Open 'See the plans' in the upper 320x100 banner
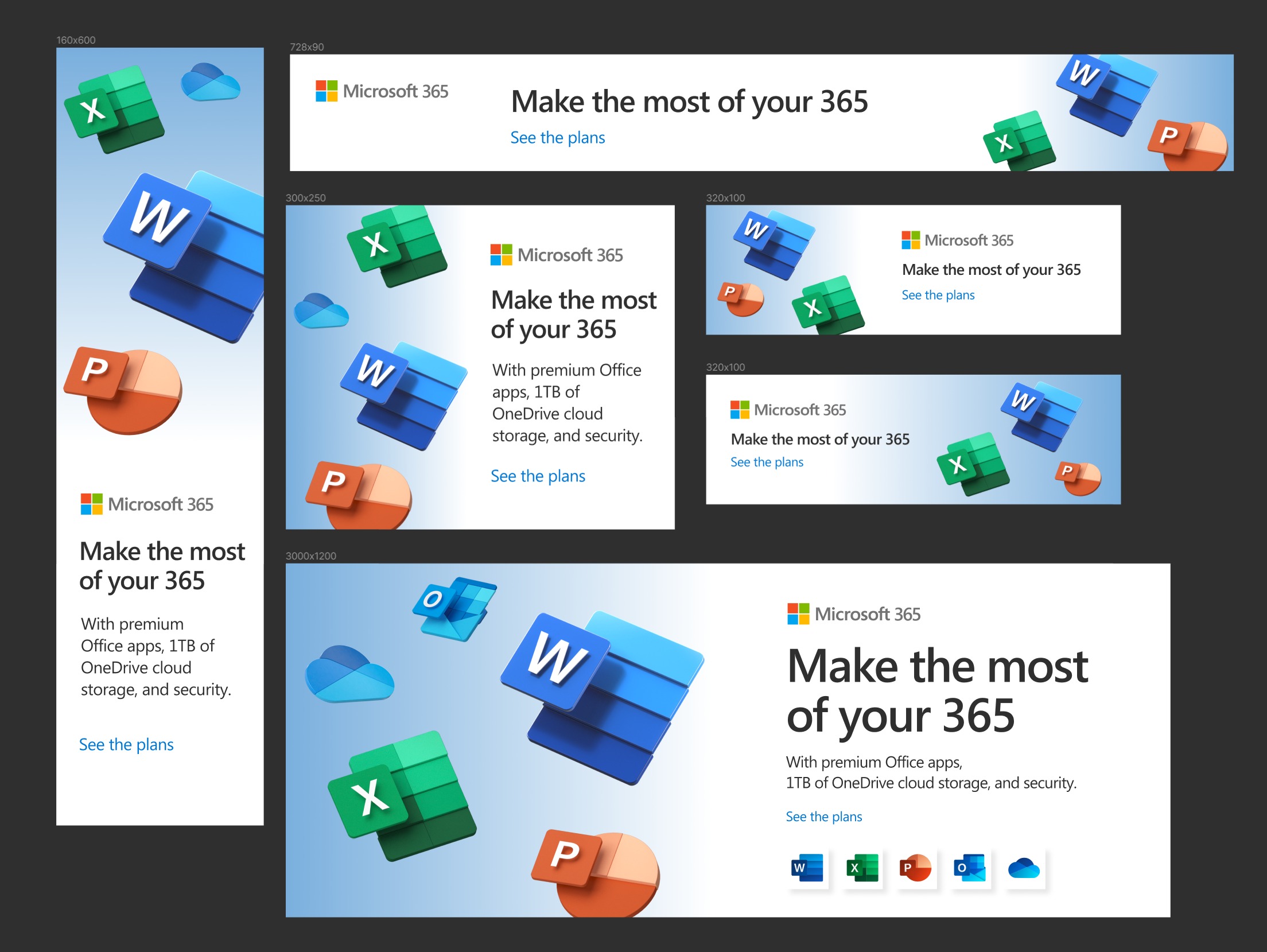This screenshot has height=952, width=1267. [x=938, y=295]
